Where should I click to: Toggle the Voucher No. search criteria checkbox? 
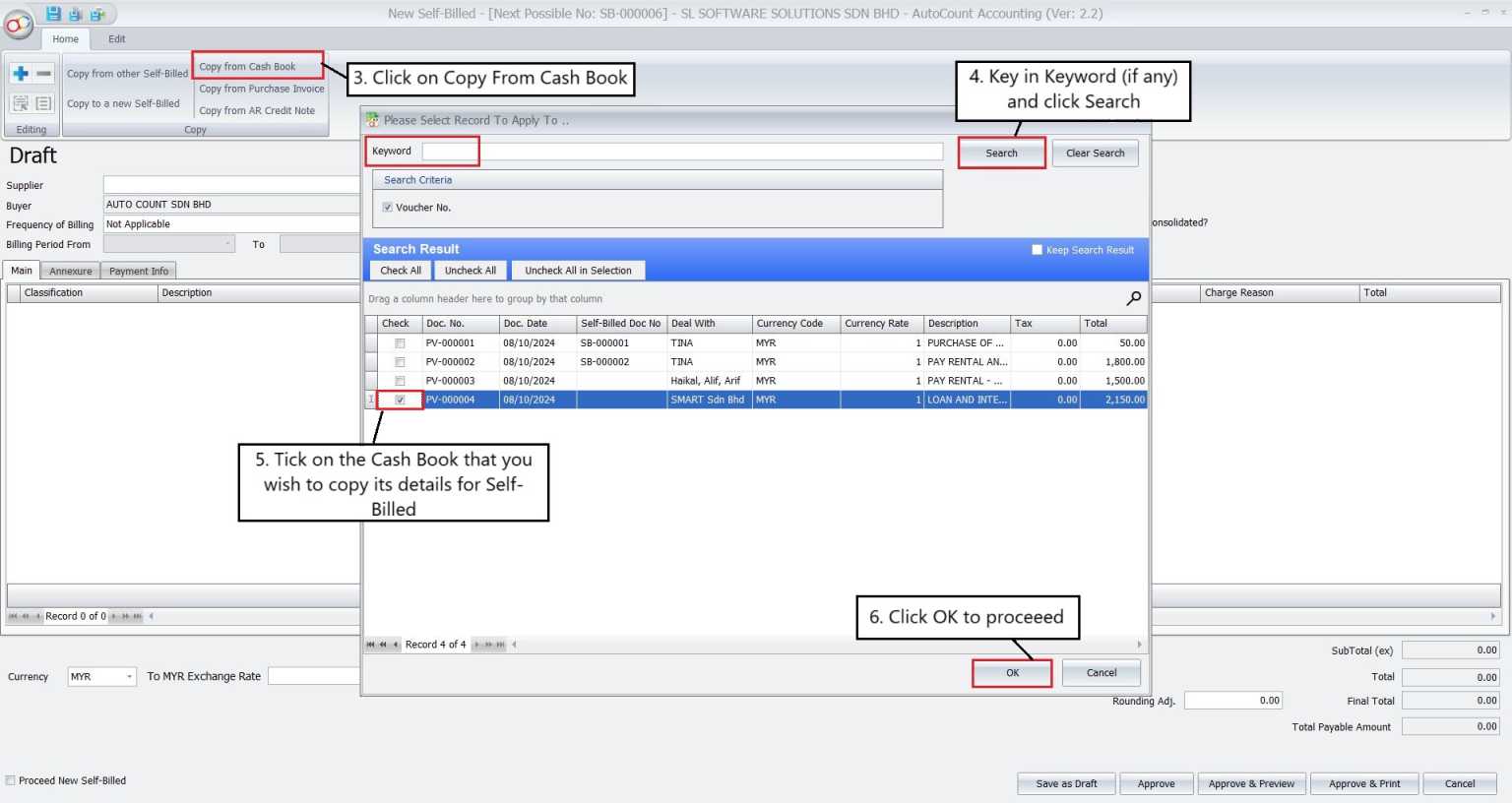tap(388, 208)
